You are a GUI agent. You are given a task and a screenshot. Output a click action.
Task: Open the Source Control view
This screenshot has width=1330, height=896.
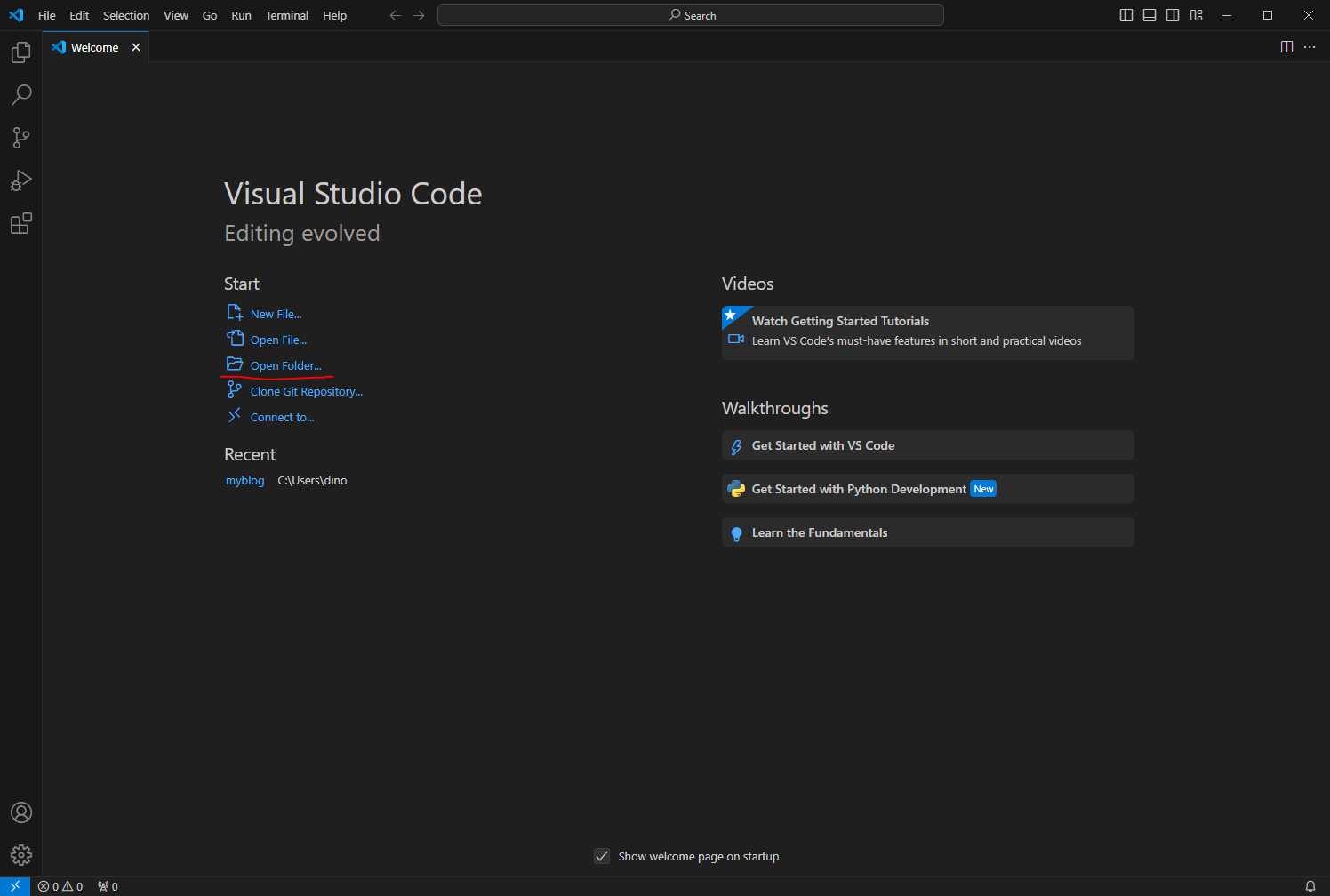click(x=21, y=138)
